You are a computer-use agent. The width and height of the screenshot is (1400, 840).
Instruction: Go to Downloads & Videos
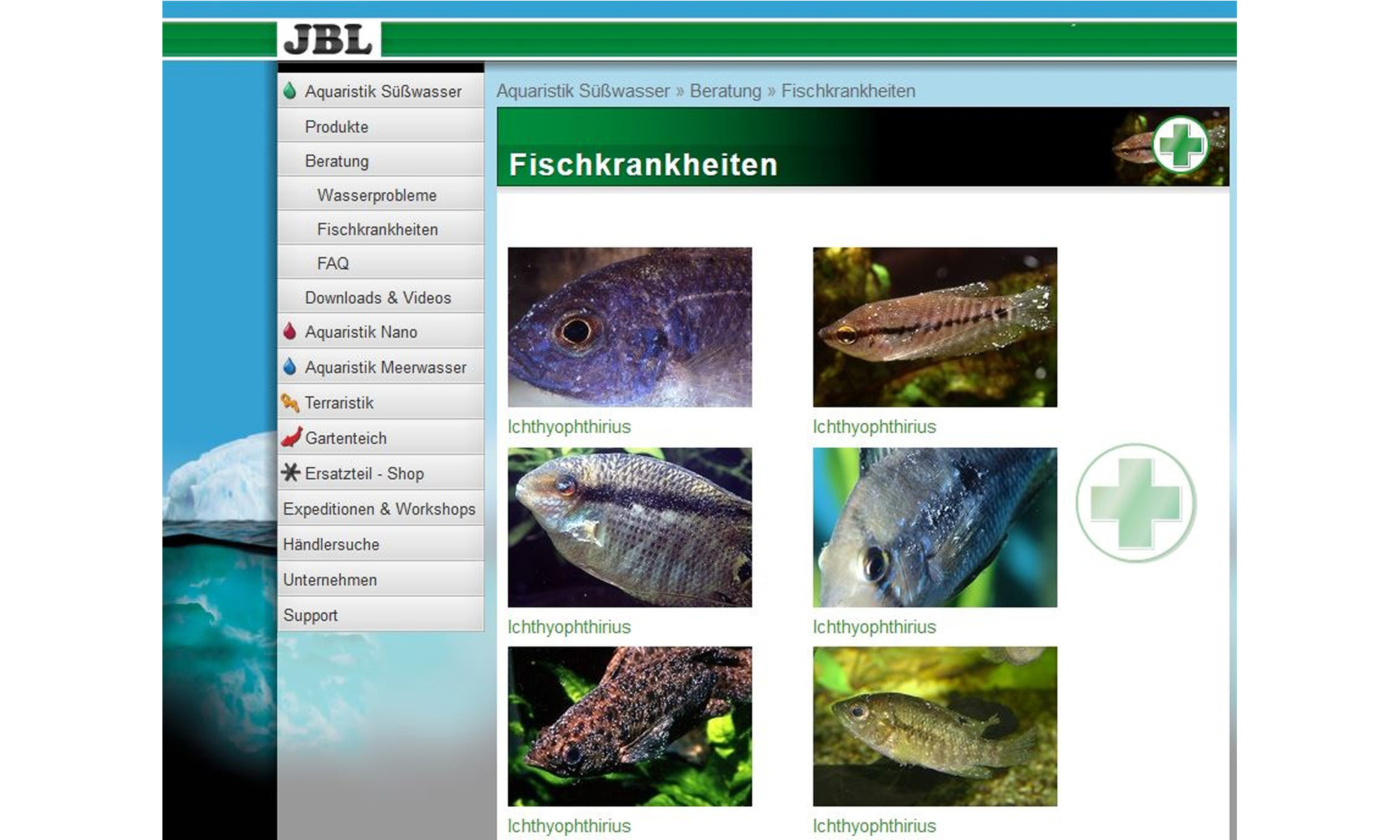377,298
